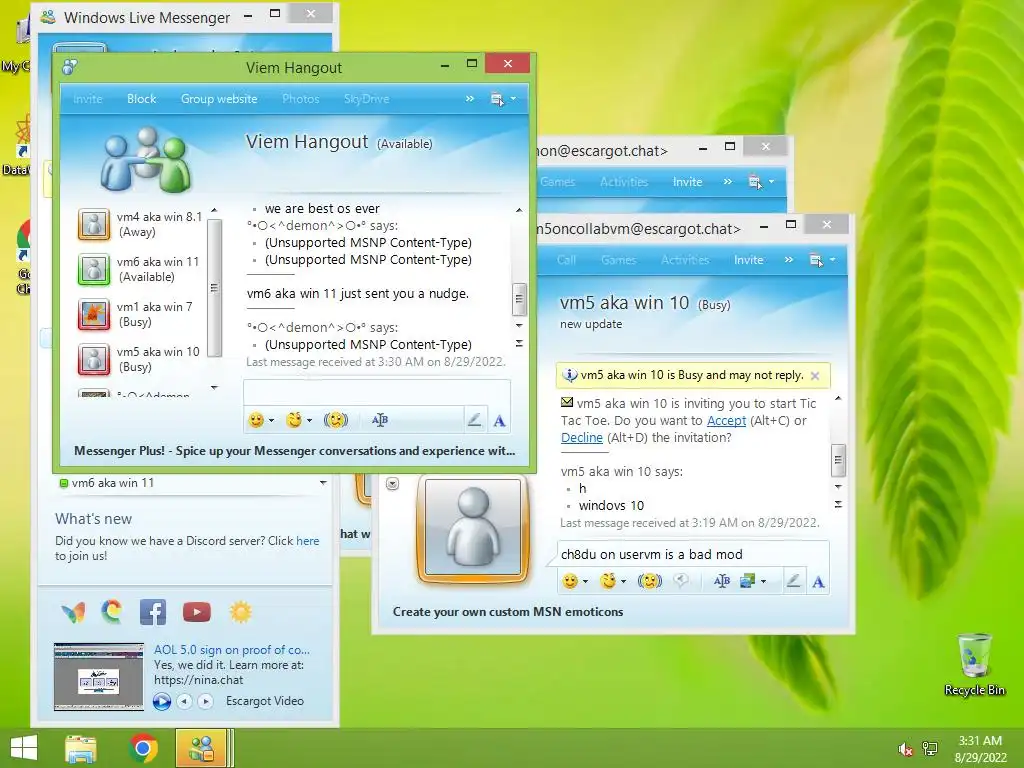Click Windows Live Messenger taskbar button
Viewport: 1024px width, 768px height.
(201, 748)
